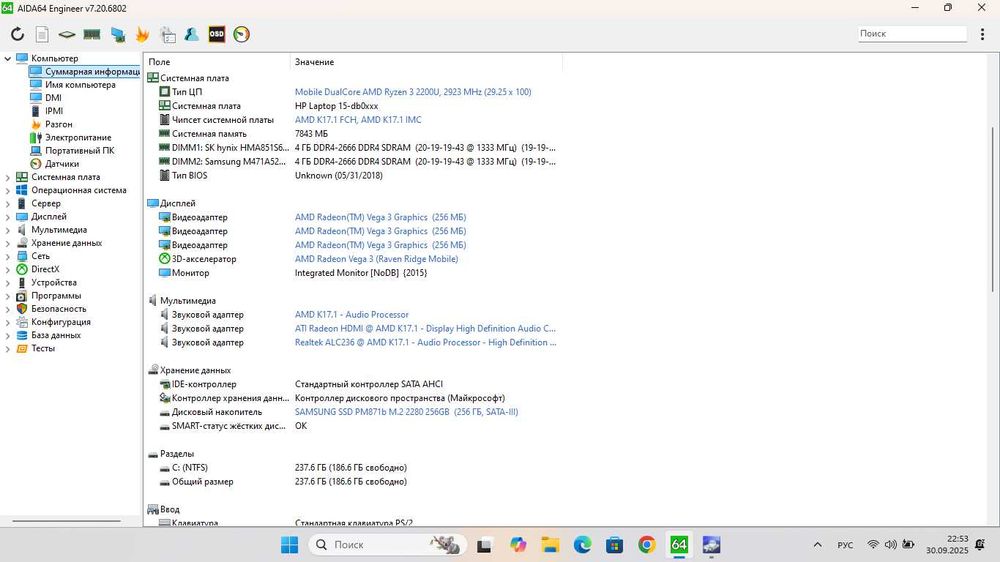
Task: Select Конфигурация in the tree
Action: 61,322
